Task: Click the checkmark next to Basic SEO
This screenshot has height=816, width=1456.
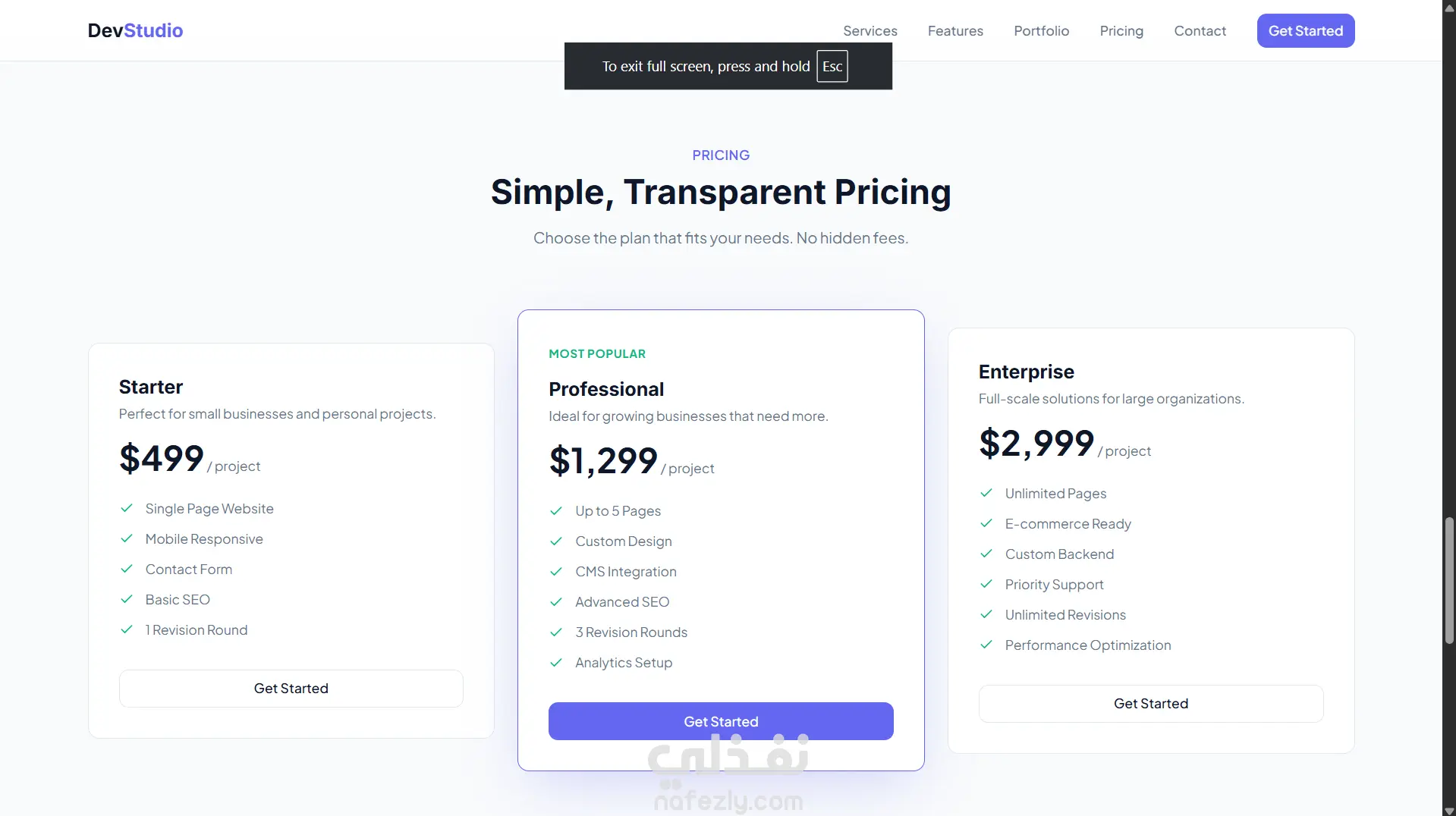Action: 127,599
